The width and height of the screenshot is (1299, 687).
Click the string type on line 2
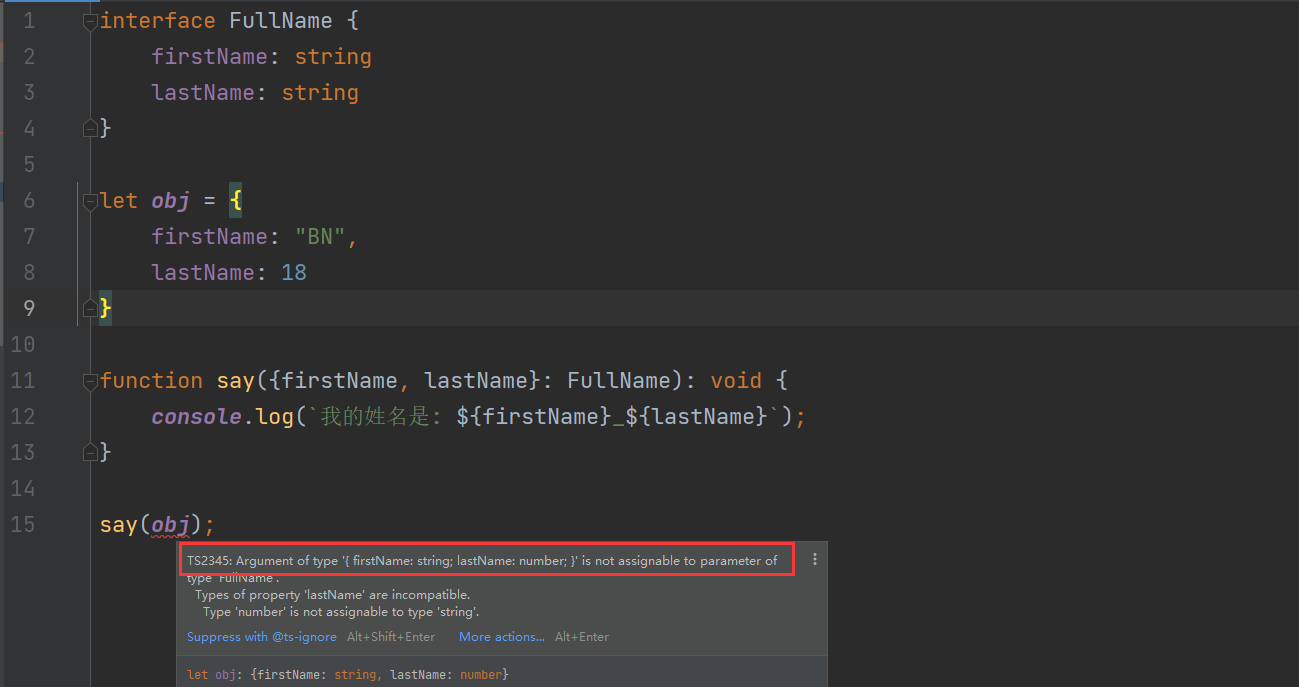click(333, 57)
